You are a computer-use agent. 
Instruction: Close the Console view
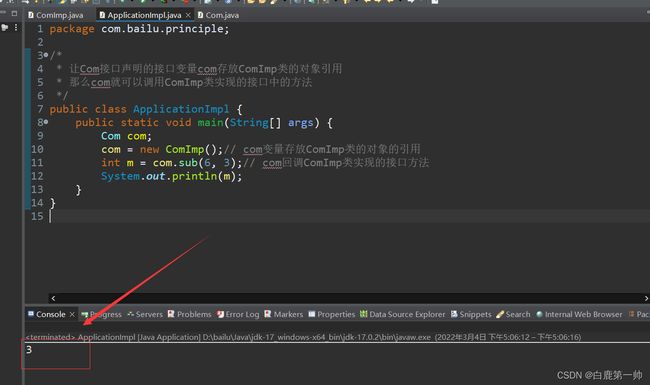pyautogui.click(x=72, y=315)
